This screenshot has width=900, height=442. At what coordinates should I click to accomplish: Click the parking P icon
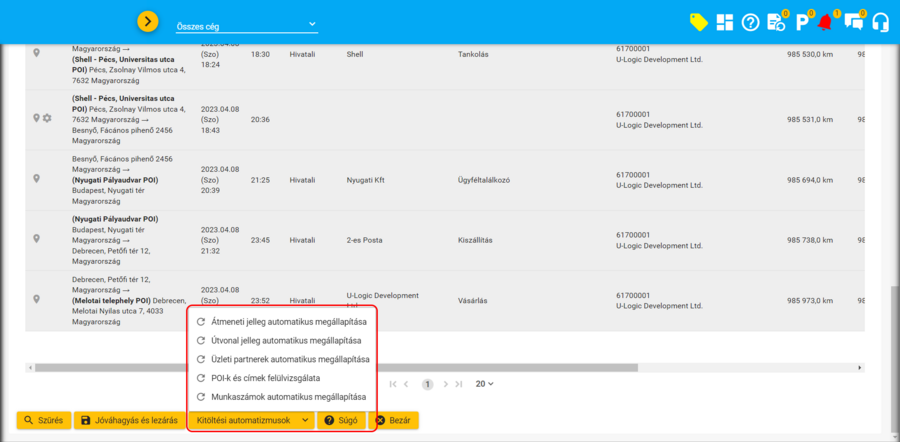click(x=801, y=22)
